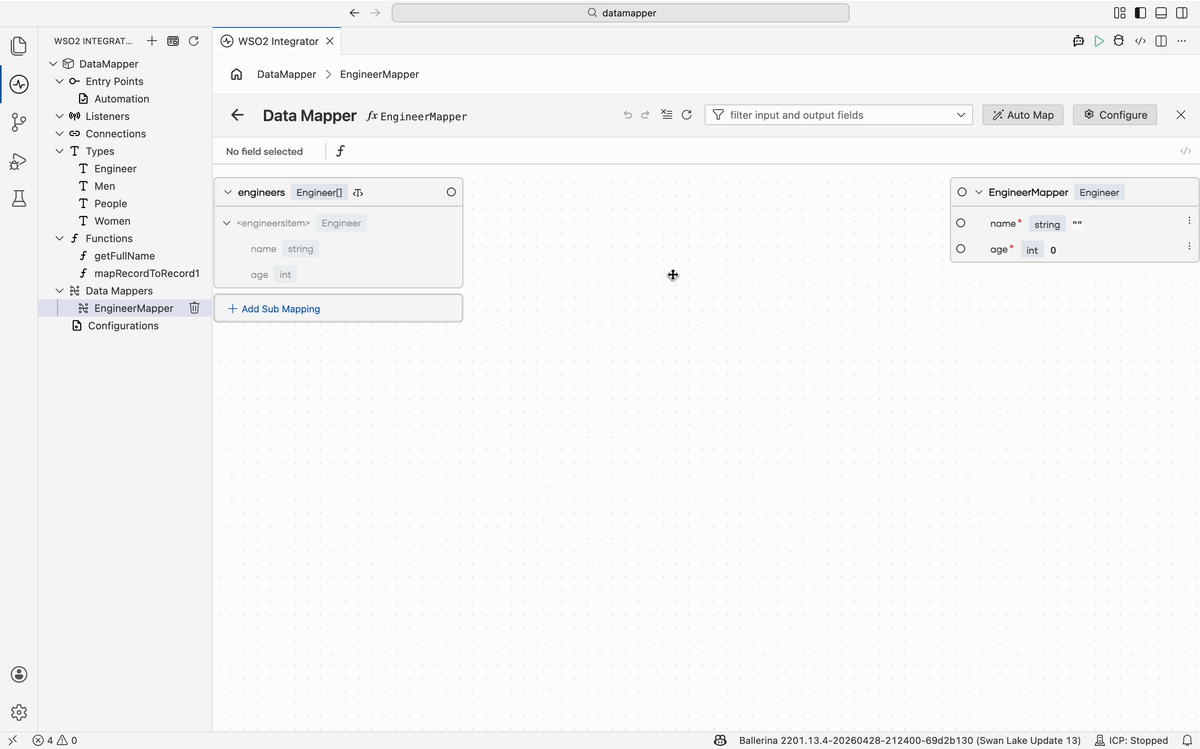Open the Testing flask view

(18, 199)
